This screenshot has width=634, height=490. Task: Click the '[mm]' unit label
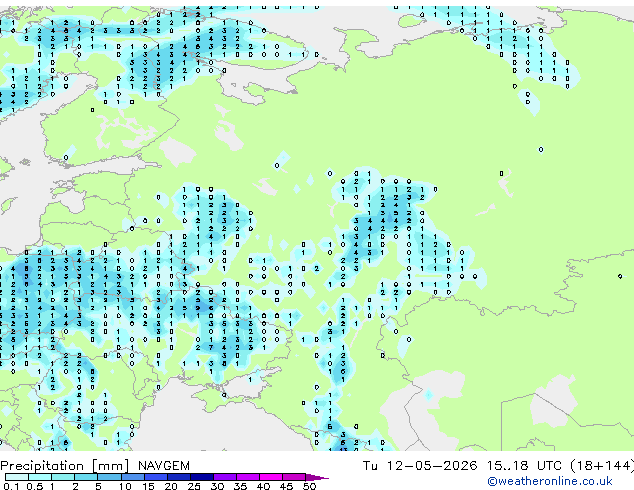tap(111, 466)
